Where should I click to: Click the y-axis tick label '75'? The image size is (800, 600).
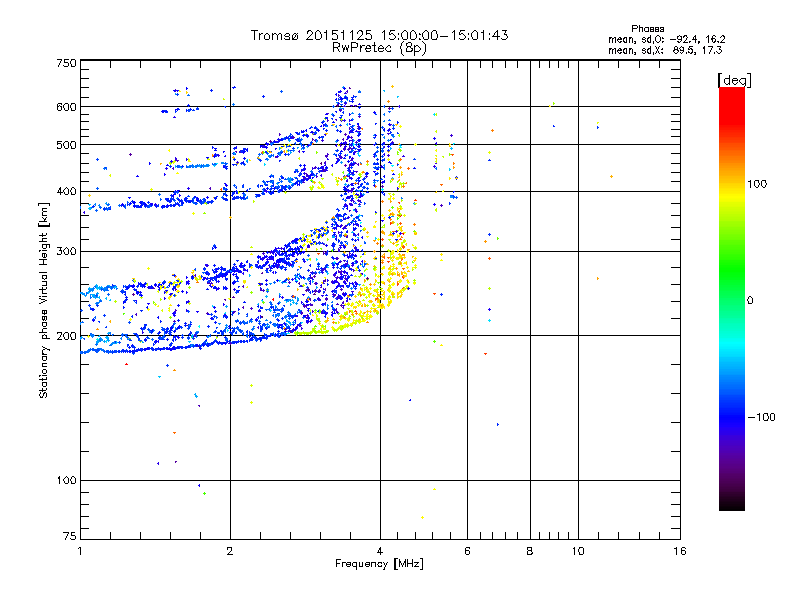click(x=70, y=536)
